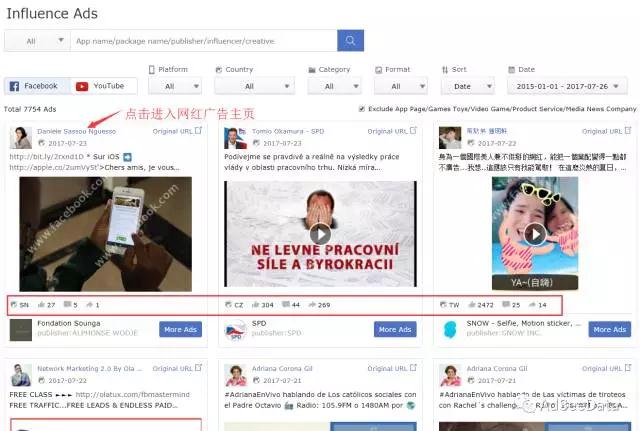This screenshot has width=640, height=431.
Task: Open the date range picker field
Action: tap(571, 87)
